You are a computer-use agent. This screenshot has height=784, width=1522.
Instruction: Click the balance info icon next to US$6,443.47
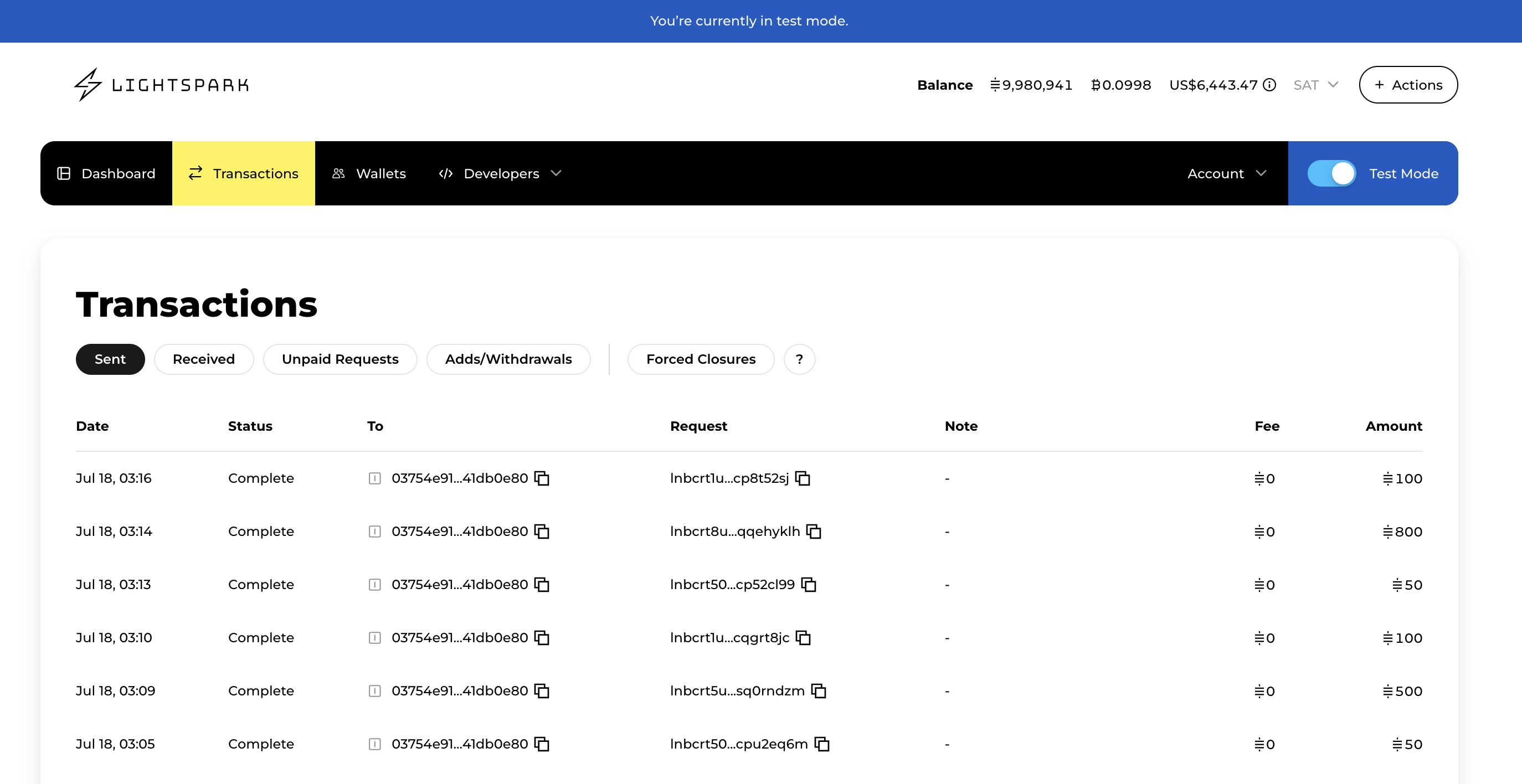click(x=1269, y=85)
